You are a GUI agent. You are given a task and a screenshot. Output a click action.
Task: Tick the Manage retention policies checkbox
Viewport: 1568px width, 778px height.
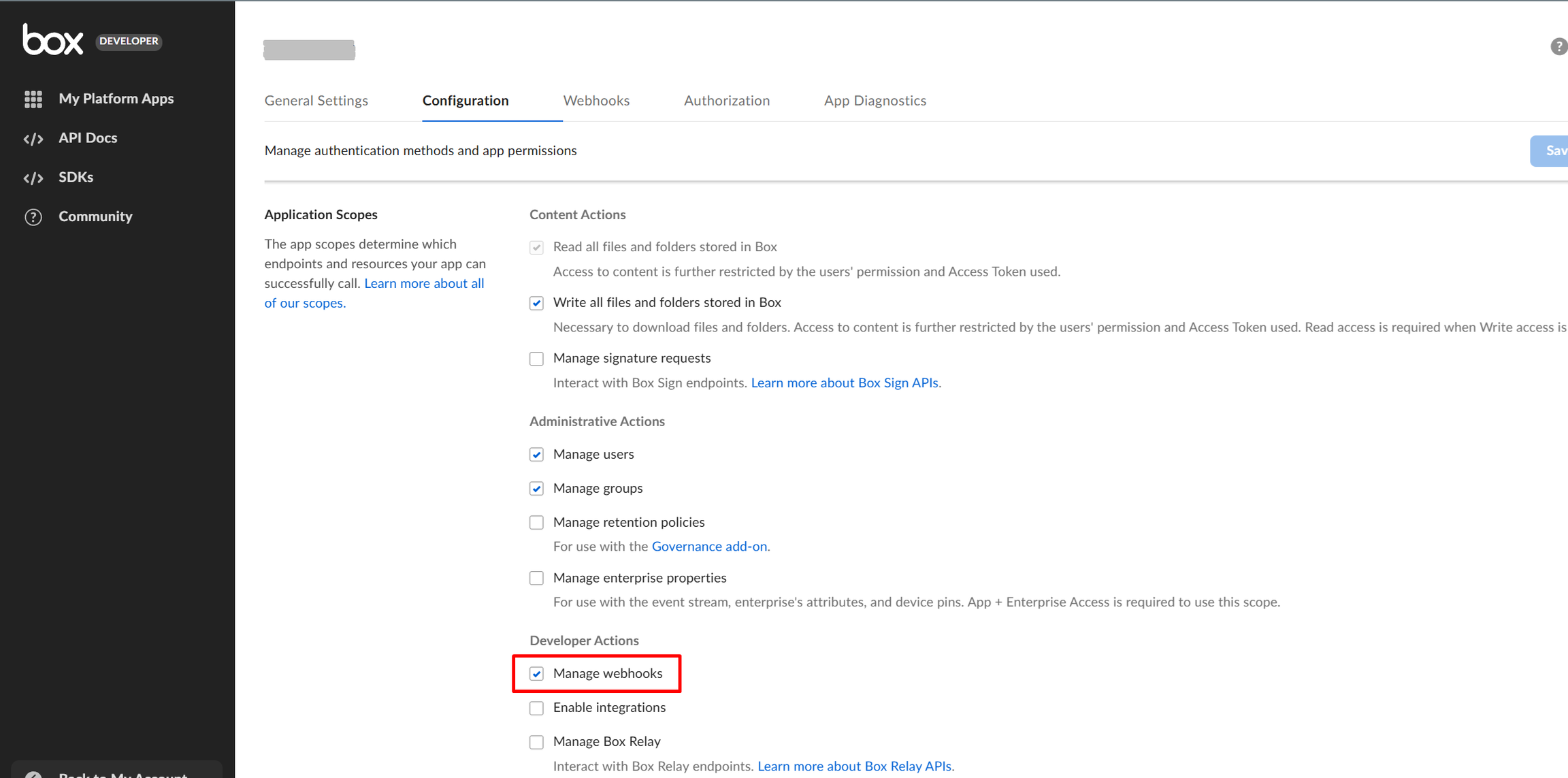click(536, 523)
